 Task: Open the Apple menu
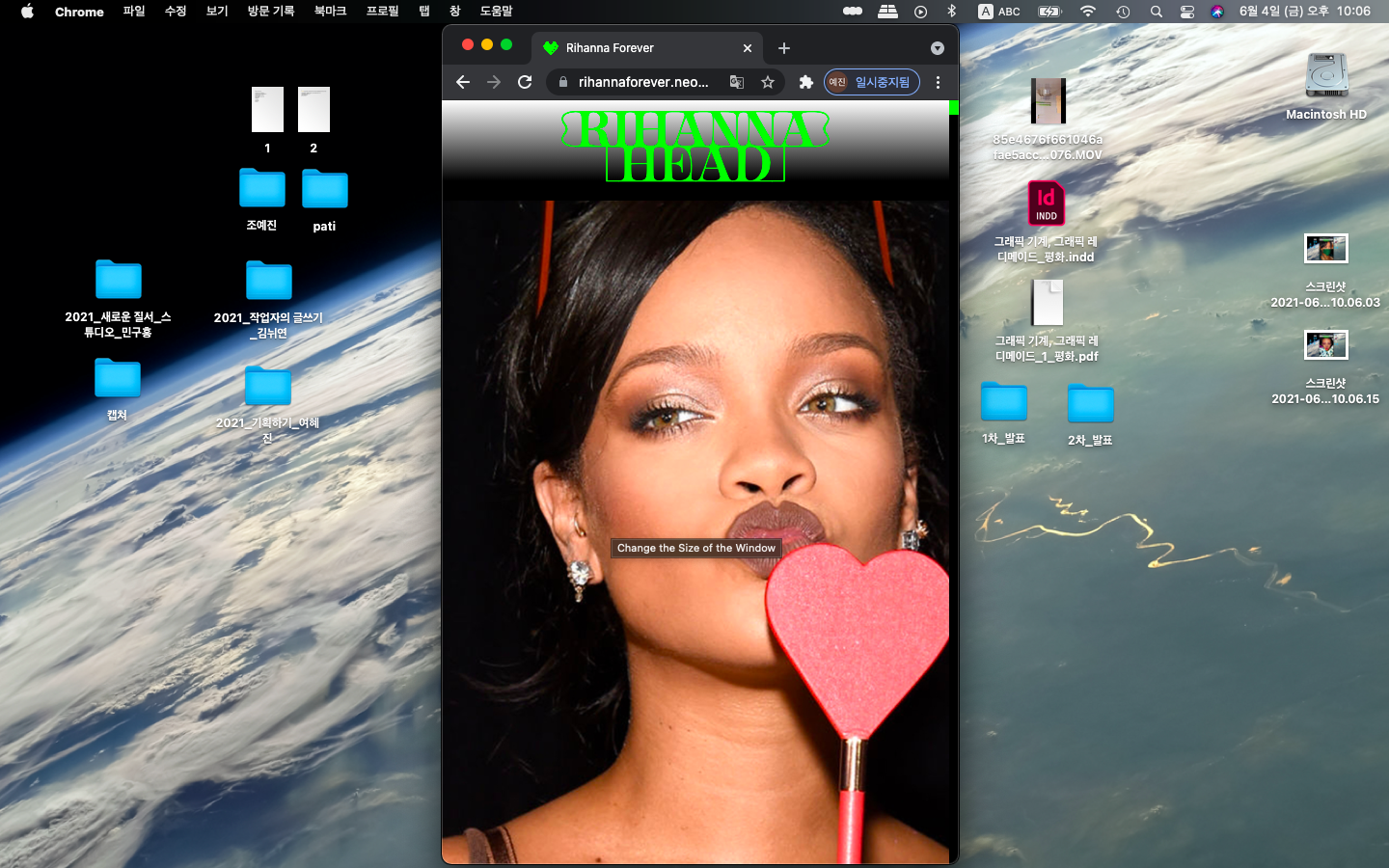pyautogui.click(x=27, y=12)
